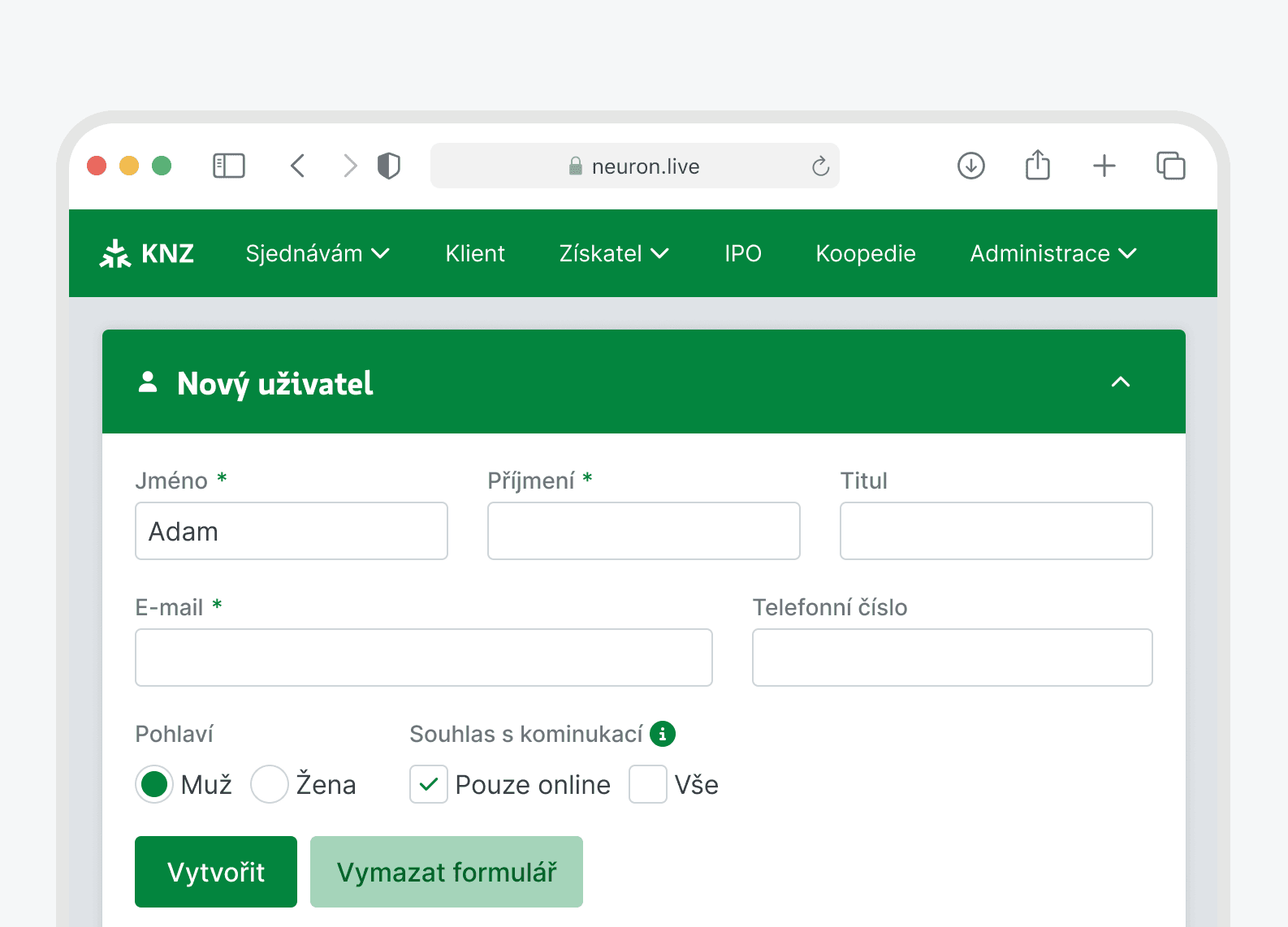The height and width of the screenshot is (927, 1288).
Task: Show the tab overview icon
Action: click(x=1170, y=166)
